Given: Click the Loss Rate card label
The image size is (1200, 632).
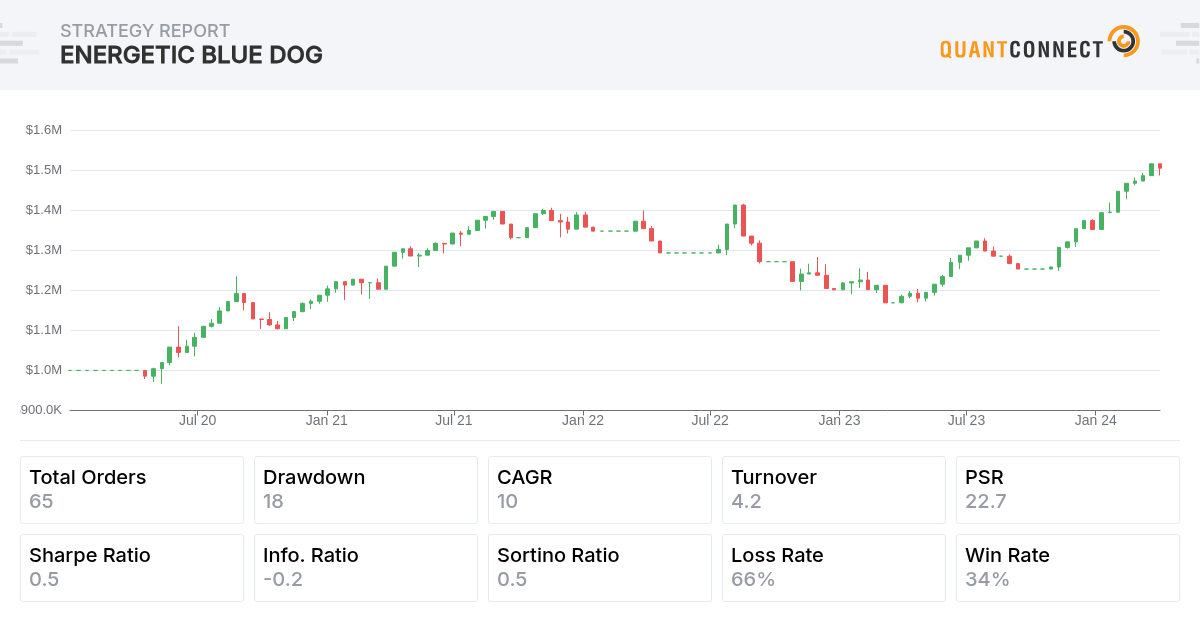Looking at the screenshot, I should (x=777, y=556).
